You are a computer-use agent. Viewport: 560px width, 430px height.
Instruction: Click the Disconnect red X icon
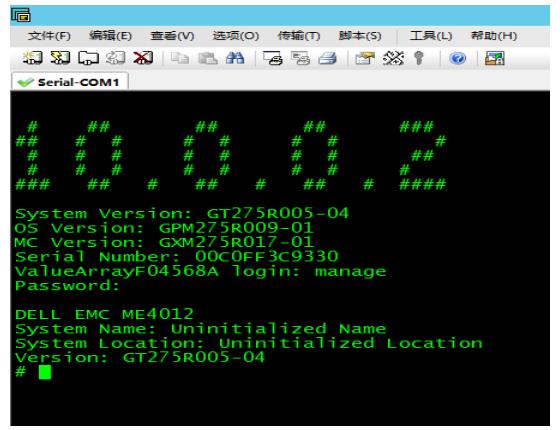[143, 58]
